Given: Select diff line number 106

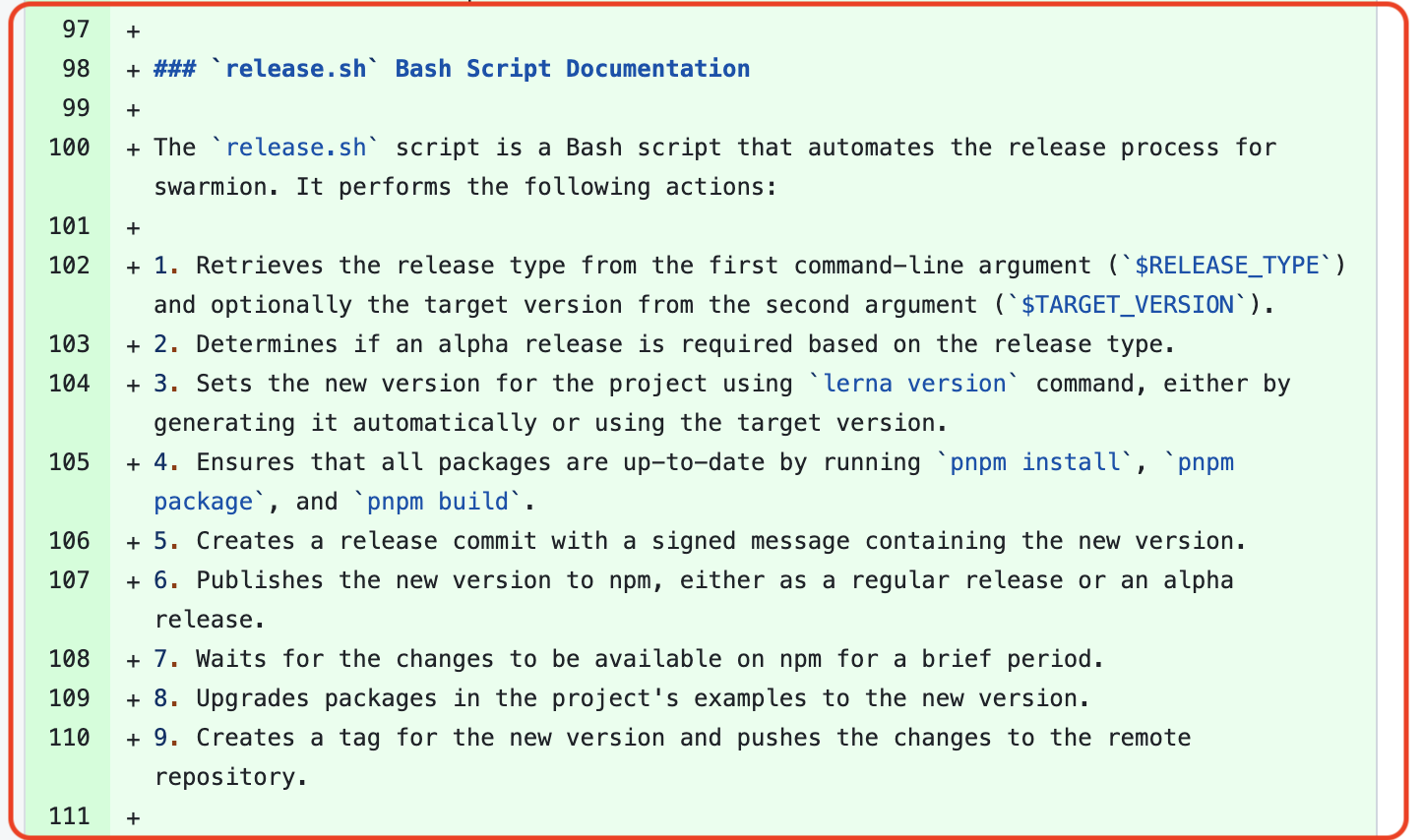Looking at the screenshot, I should click(x=69, y=541).
